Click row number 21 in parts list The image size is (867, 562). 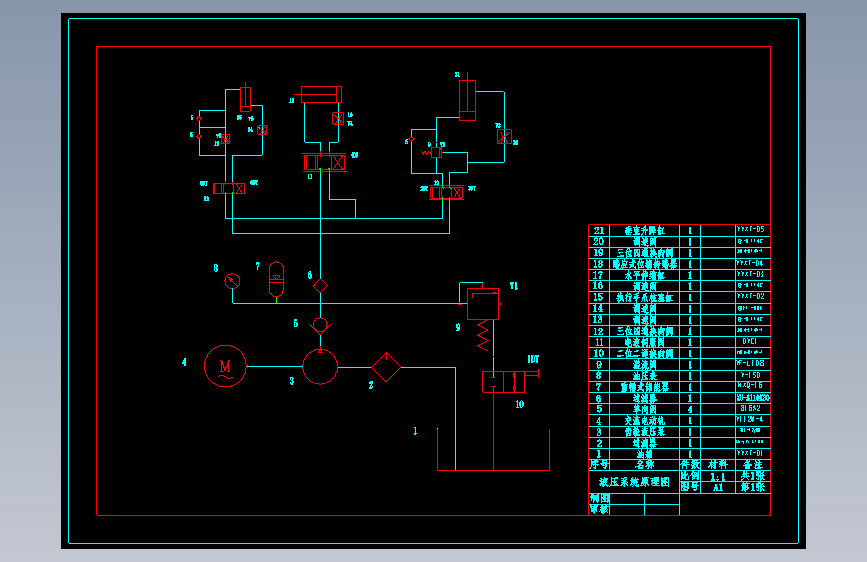pos(599,231)
